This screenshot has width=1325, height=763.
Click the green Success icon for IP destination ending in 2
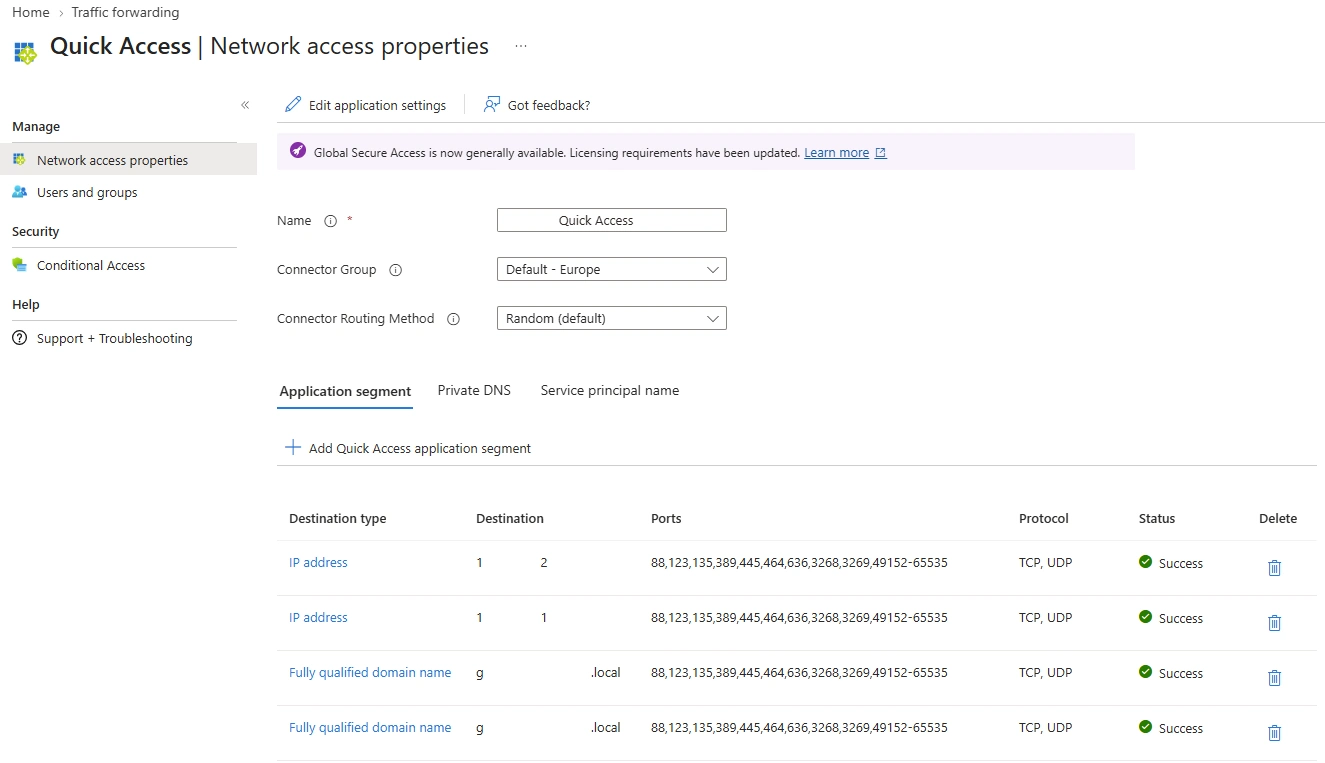tap(1145, 562)
